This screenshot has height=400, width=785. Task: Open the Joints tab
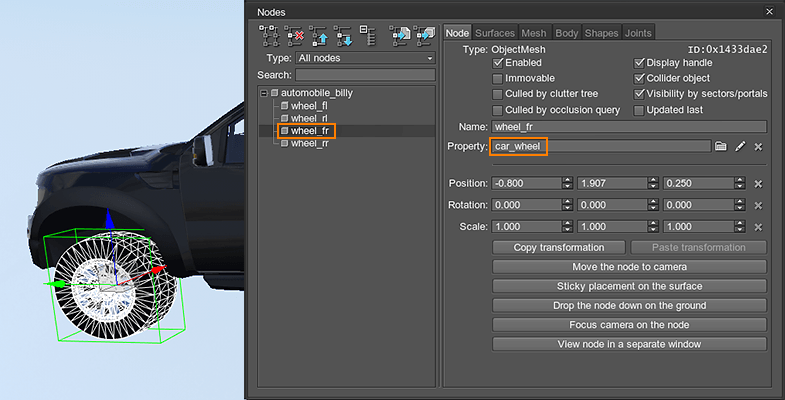[x=638, y=33]
